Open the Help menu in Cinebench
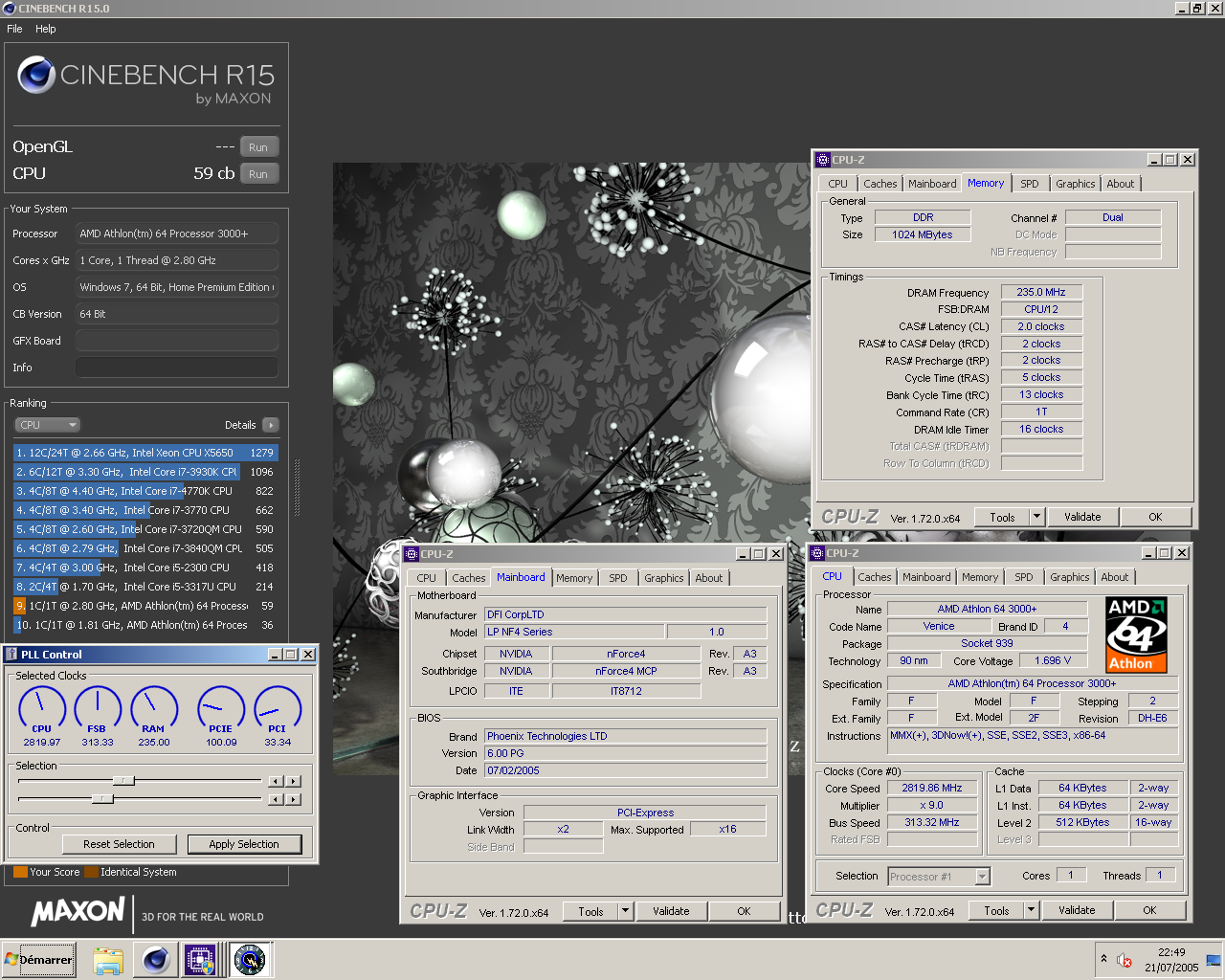Screen dimensions: 1225x980 pyautogui.click(x=46, y=29)
